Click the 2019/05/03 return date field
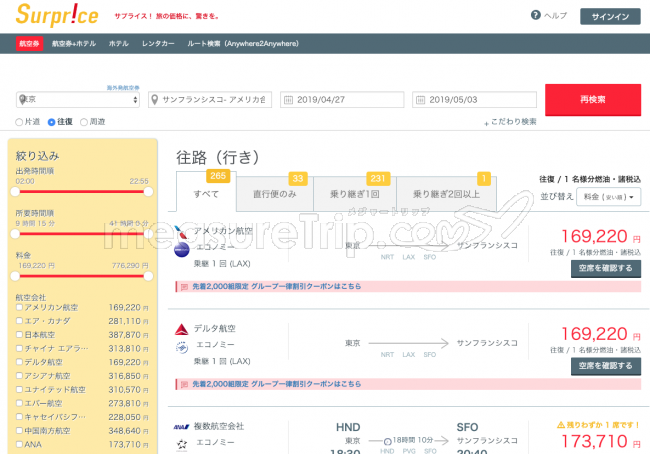 click(x=474, y=100)
